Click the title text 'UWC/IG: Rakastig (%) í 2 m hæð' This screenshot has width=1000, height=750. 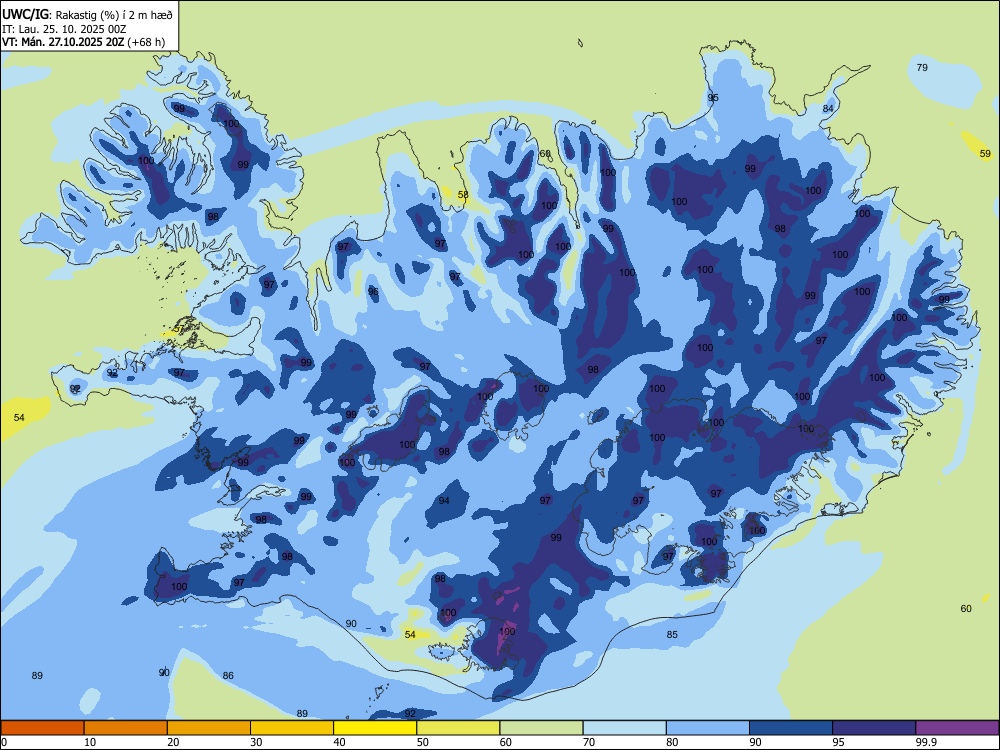click(x=87, y=14)
